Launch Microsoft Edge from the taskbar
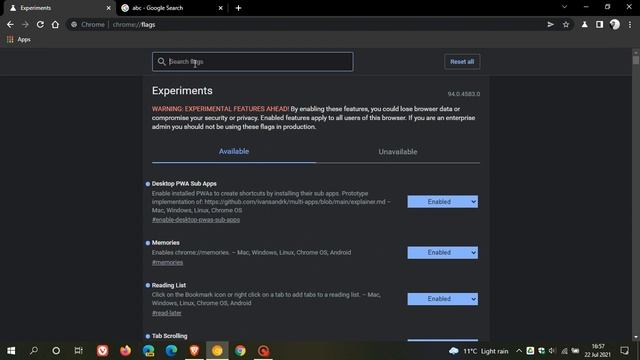The height and width of the screenshot is (360, 640). pos(171,351)
